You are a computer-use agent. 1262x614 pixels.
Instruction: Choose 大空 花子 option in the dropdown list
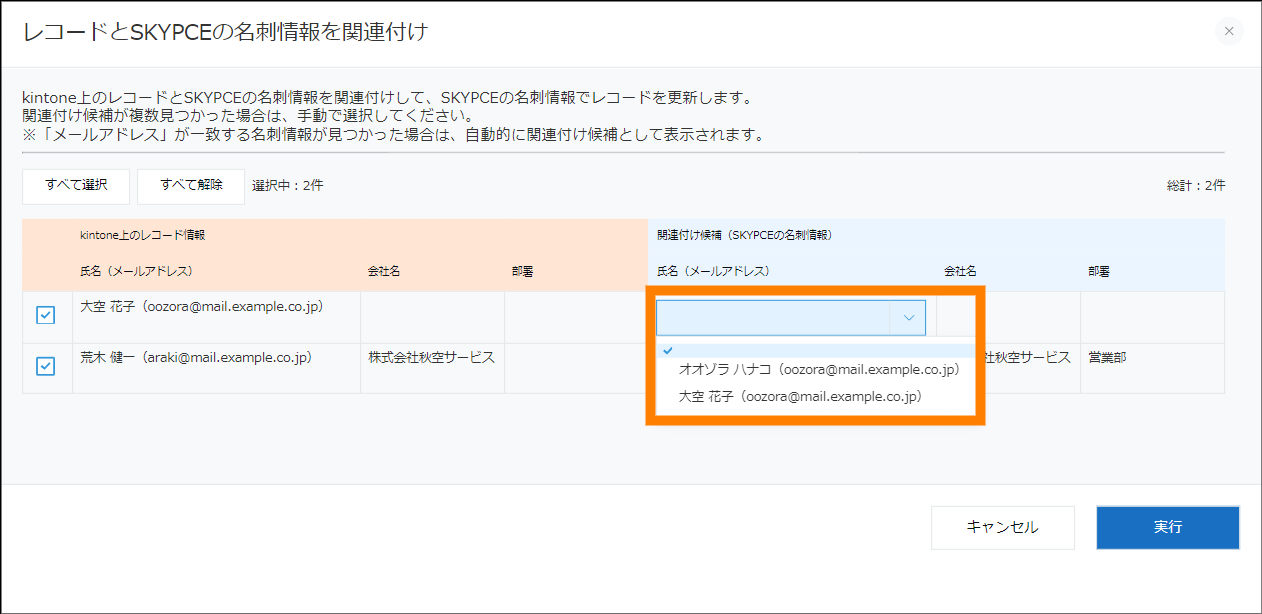(x=799, y=397)
